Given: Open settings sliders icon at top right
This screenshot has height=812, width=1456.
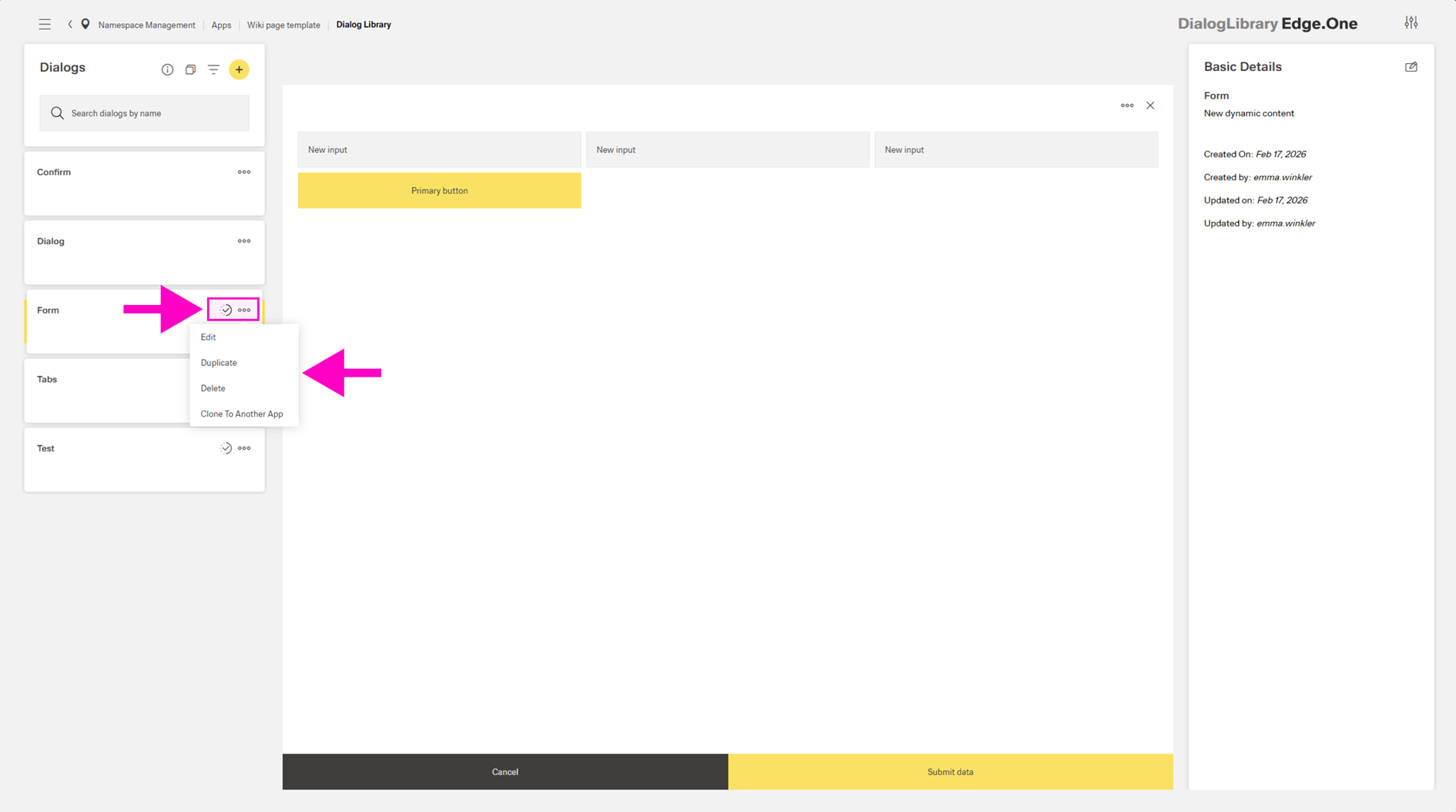Looking at the screenshot, I should [1411, 23].
